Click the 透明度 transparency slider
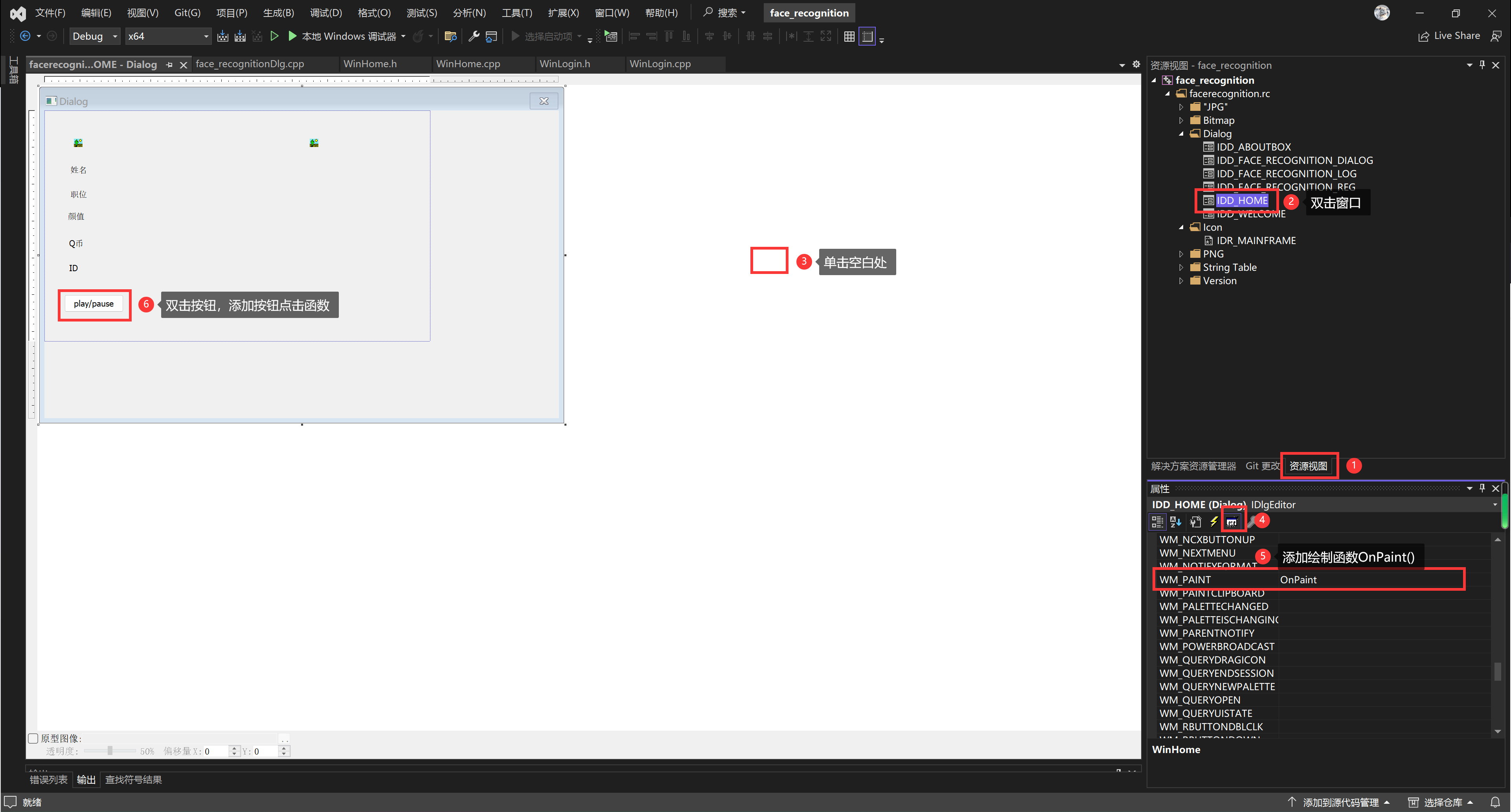 click(110, 751)
